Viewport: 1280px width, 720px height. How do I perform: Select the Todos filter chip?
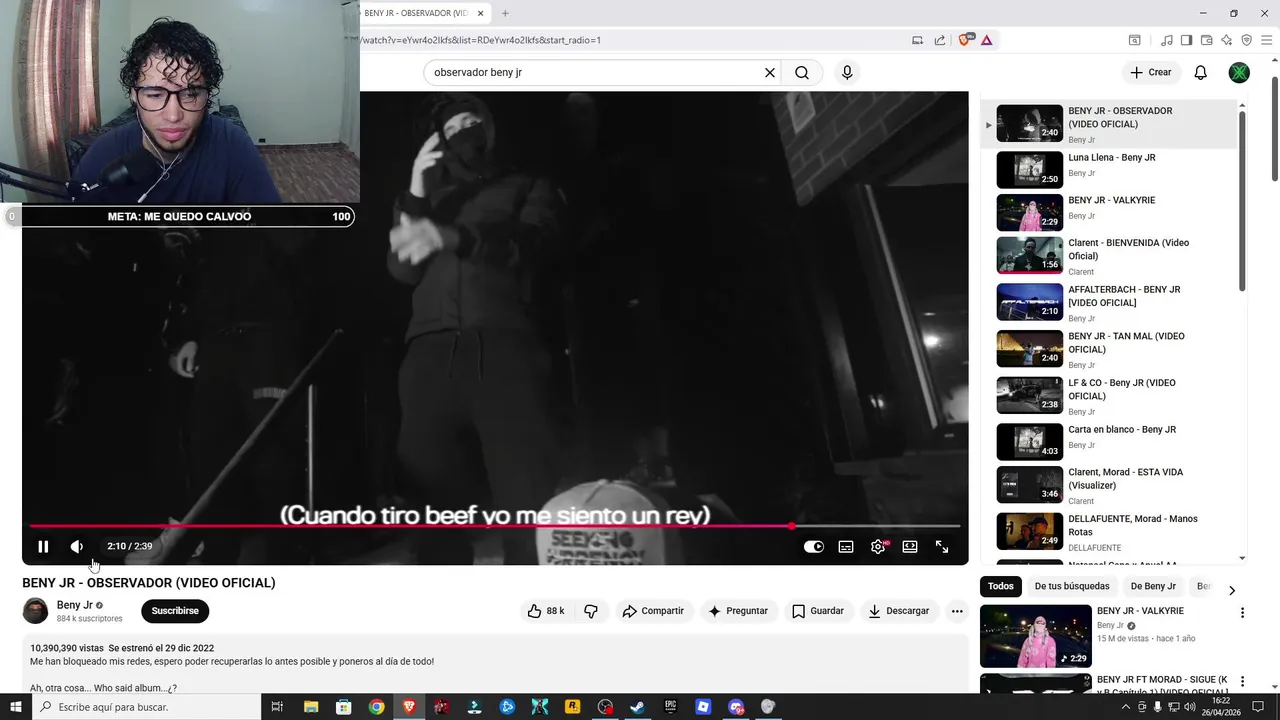(1000, 586)
